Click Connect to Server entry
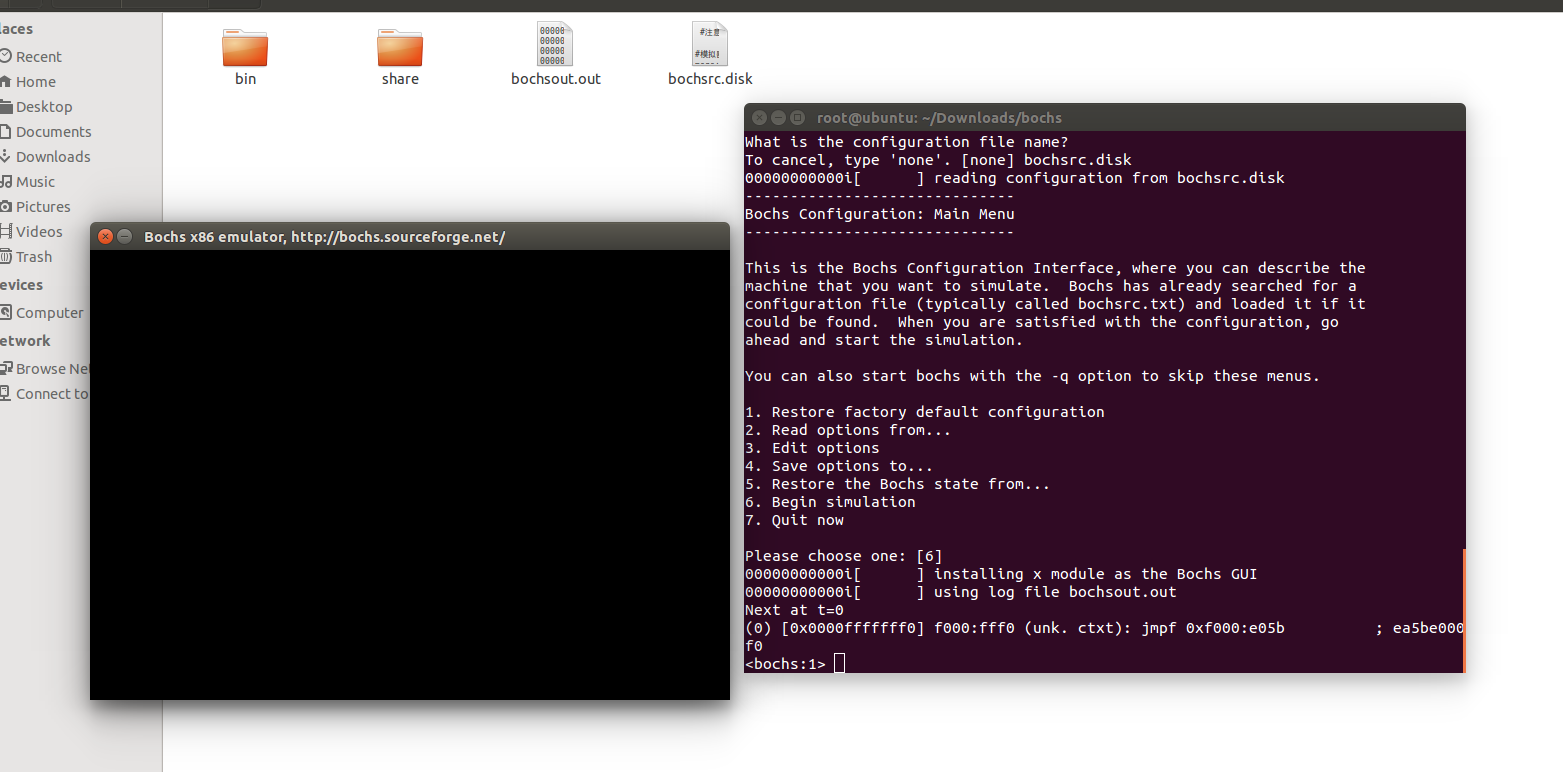This screenshot has height=772, width=1563. coord(50,394)
